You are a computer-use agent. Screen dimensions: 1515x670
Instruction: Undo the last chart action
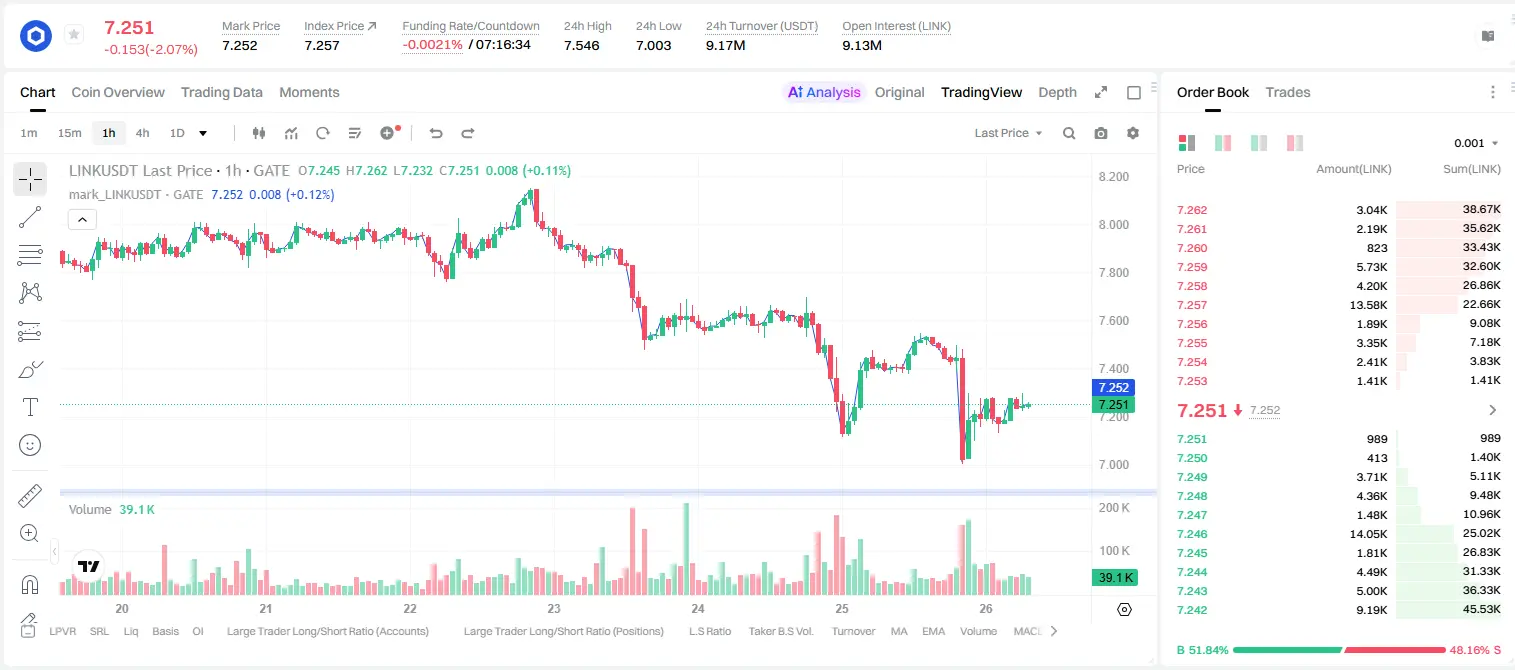pyautogui.click(x=435, y=133)
